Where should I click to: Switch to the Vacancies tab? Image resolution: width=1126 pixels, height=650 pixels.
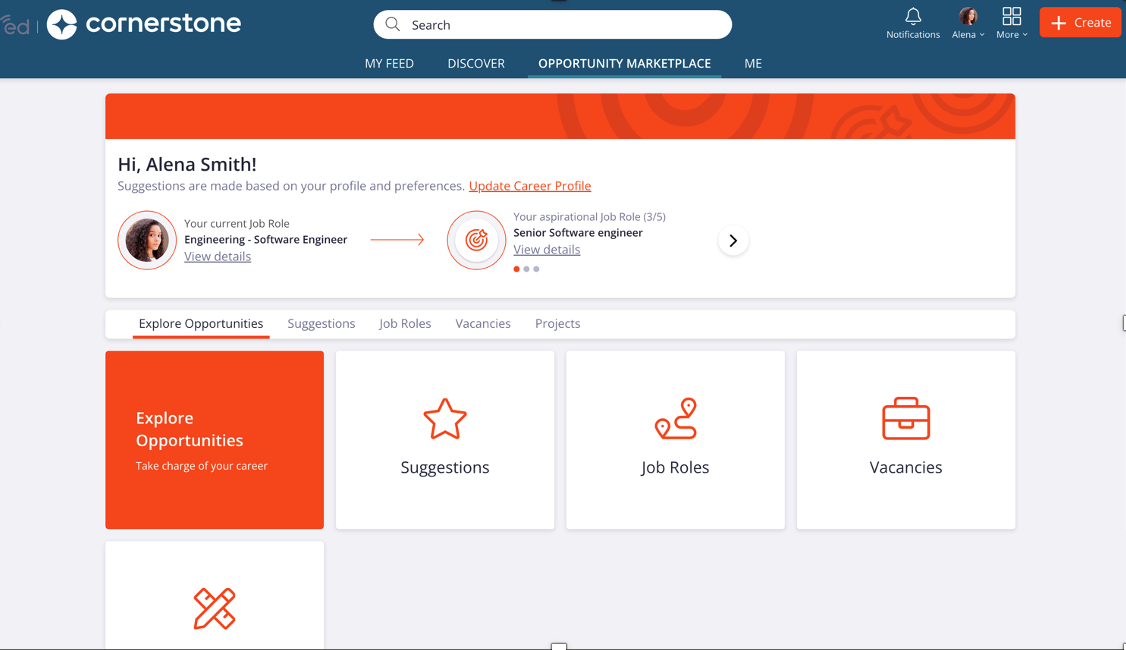tap(483, 324)
